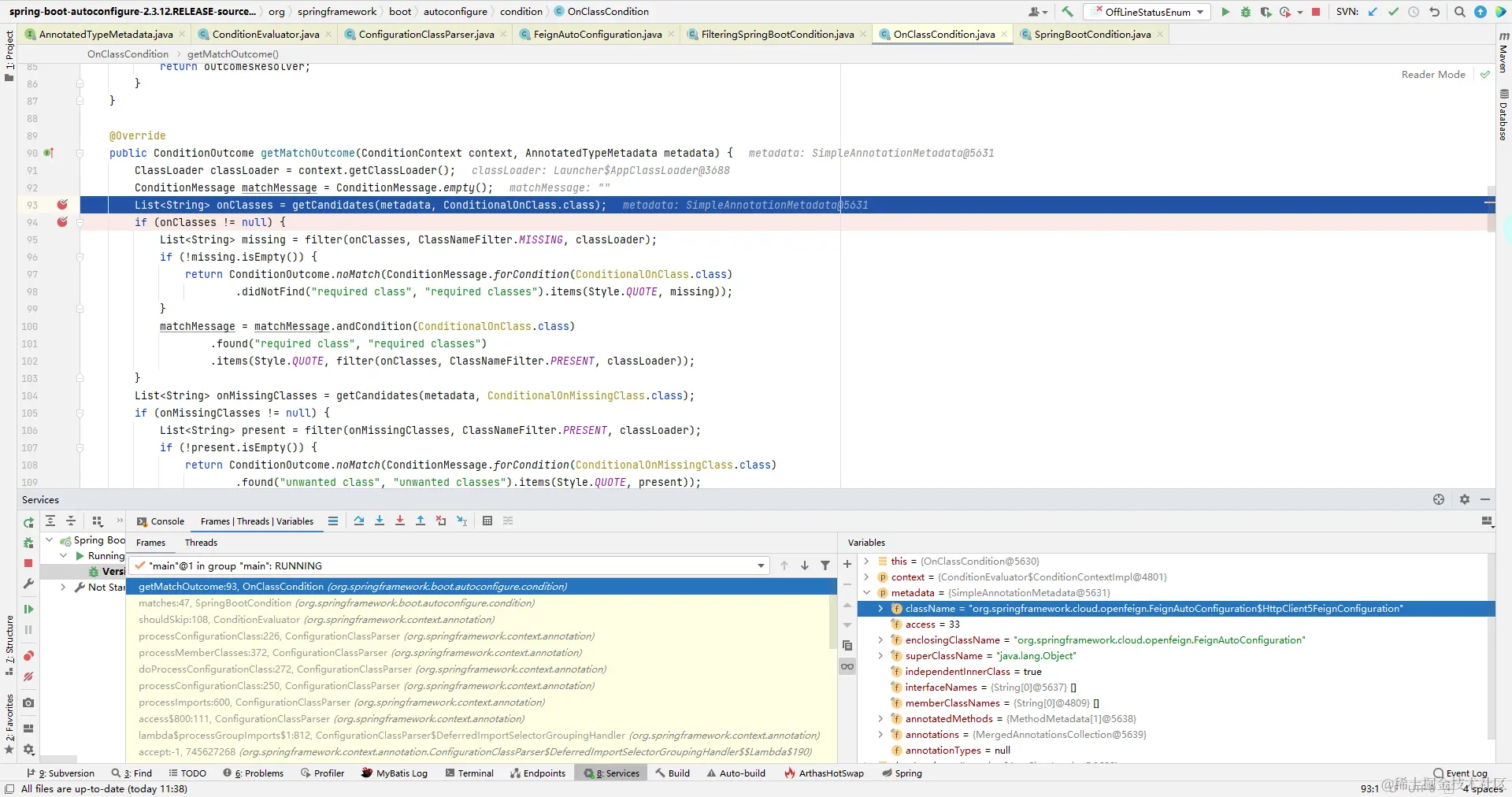Expand the 'context' variable node
1512x797 pixels.
coord(866,577)
